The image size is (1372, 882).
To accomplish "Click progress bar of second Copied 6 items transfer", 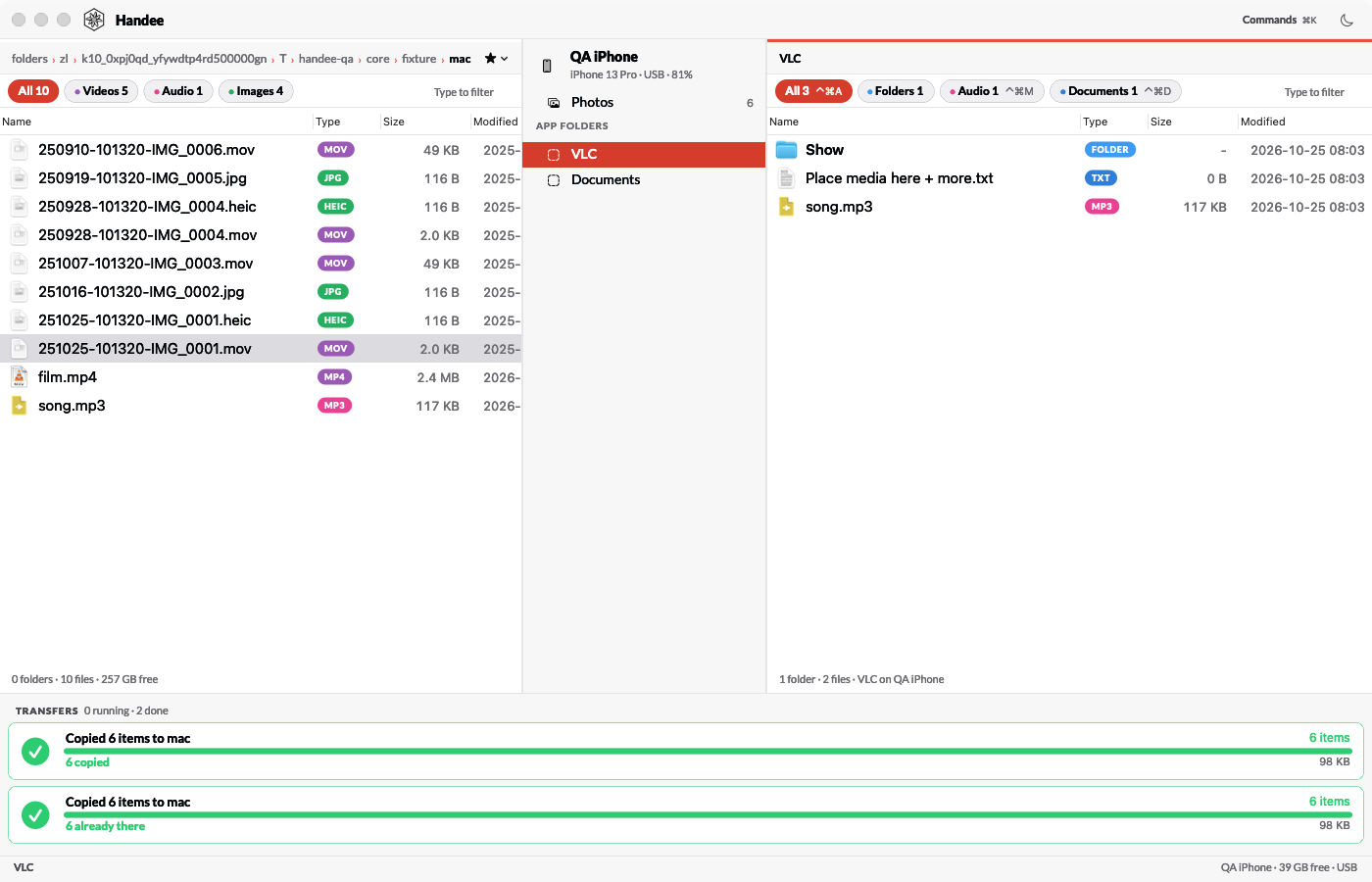I will click(x=709, y=815).
